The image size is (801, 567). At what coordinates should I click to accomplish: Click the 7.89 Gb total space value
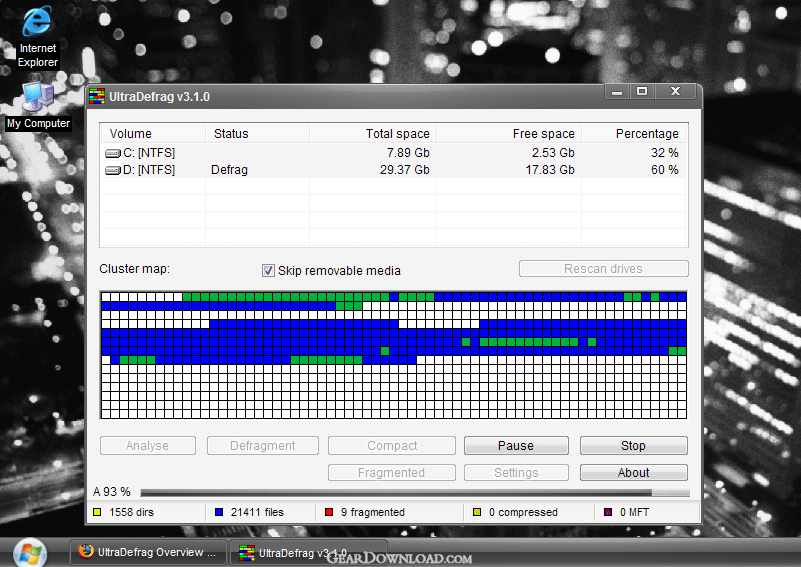[x=408, y=153]
